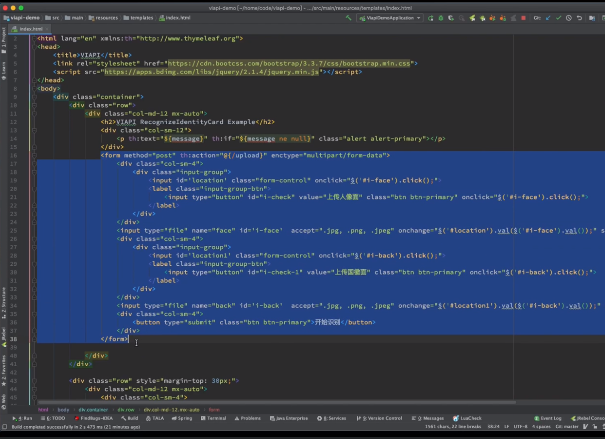Click div.container in editor breadcrumb
The height and width of the screenshot is (439, 605).
(x=93, y=410)
